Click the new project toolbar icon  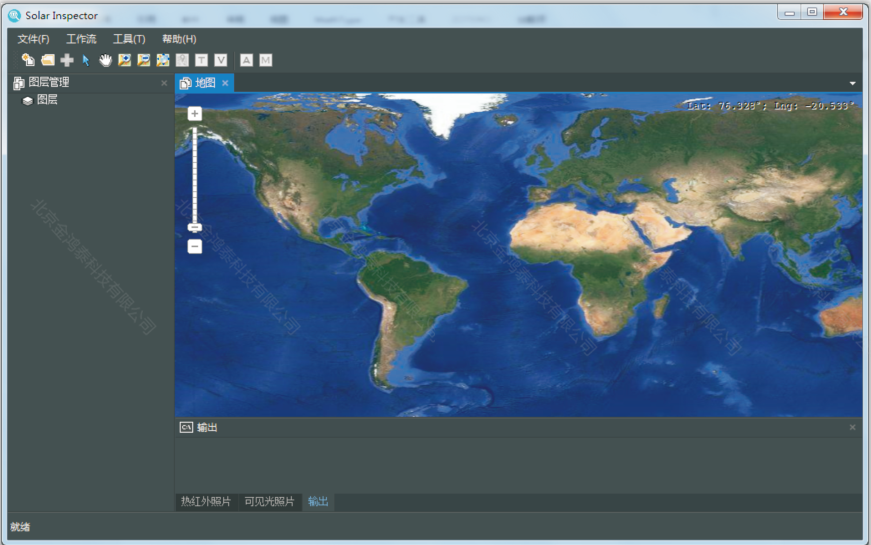click(28, 61)
